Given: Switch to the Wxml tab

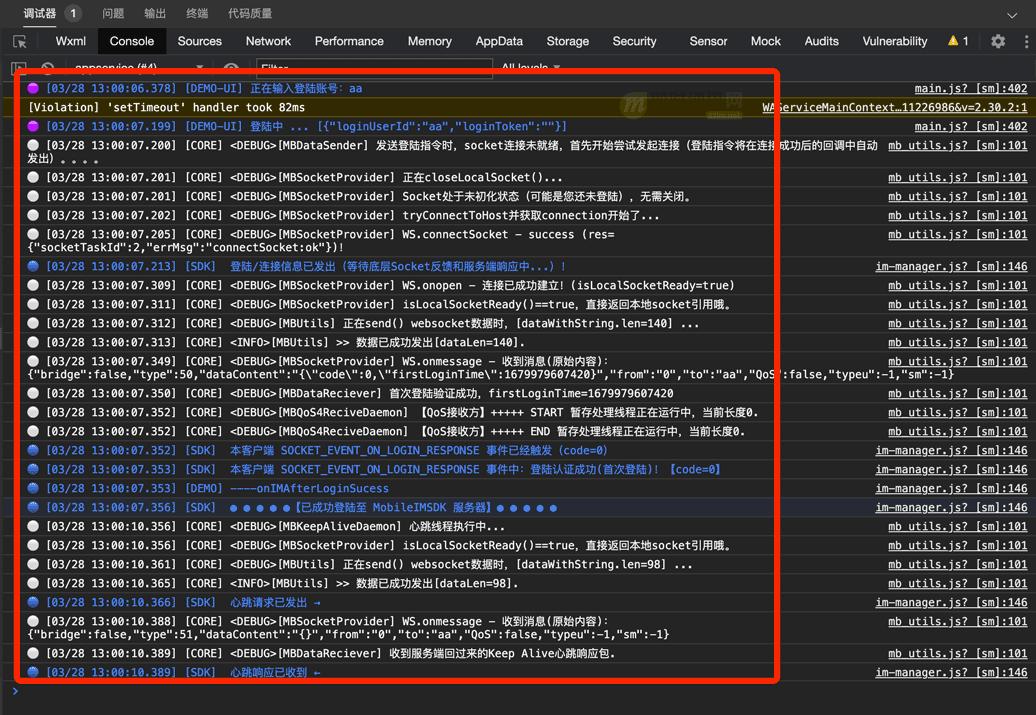Looking at the screenshot, I should click(69, 41).
